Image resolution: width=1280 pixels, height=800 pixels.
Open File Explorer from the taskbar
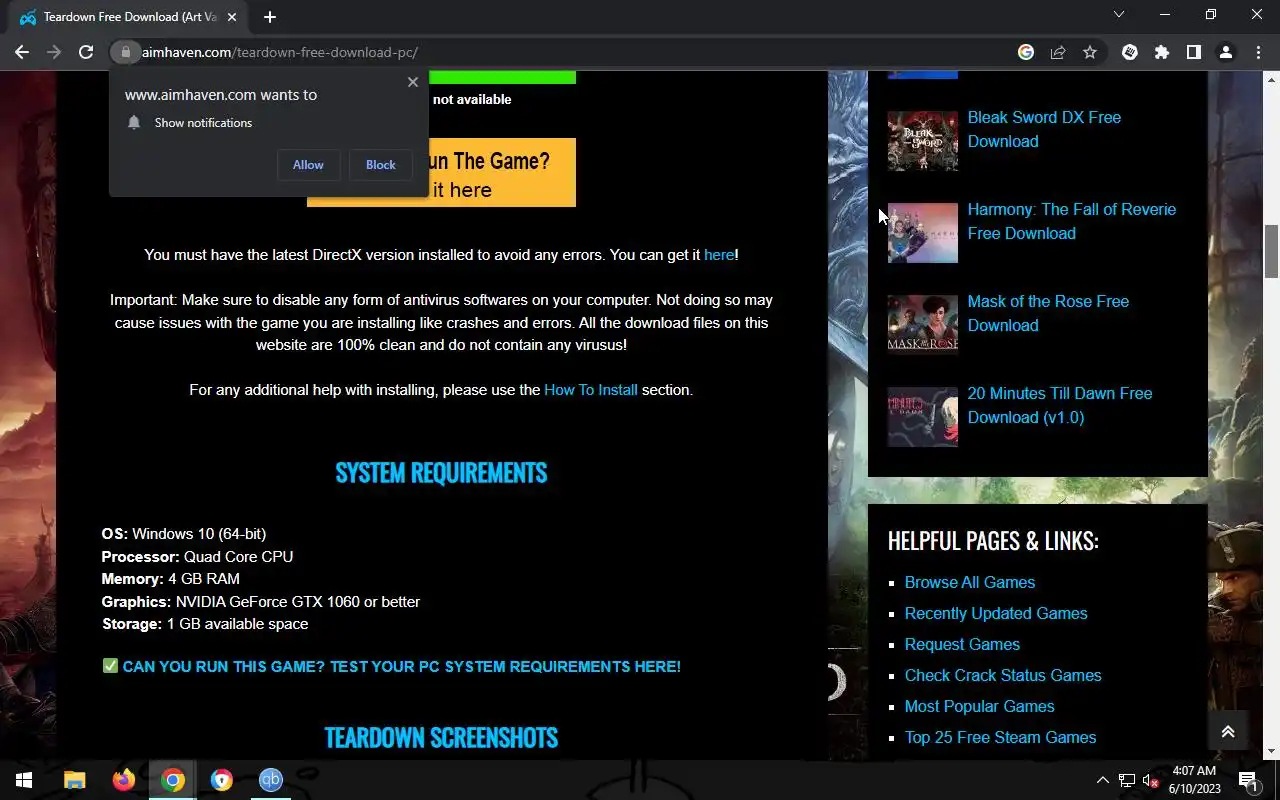75,780
